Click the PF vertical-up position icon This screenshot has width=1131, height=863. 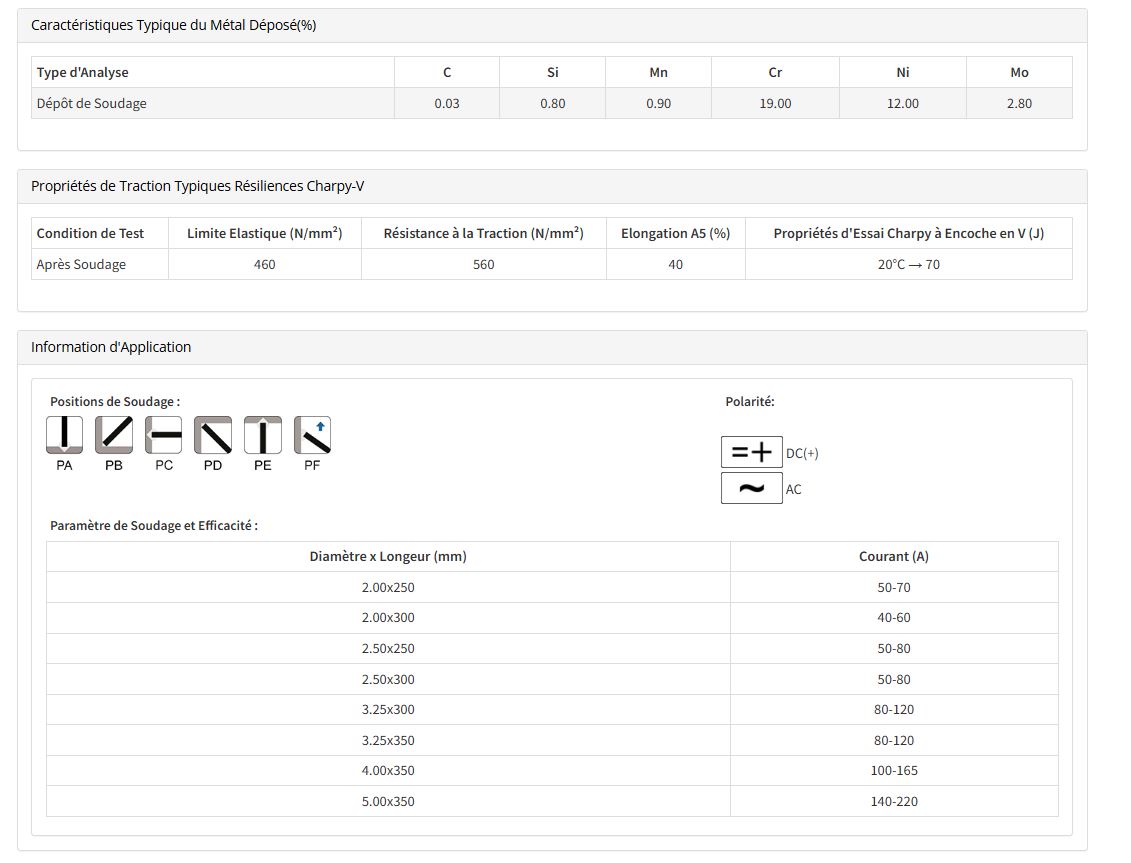[312, 435]
